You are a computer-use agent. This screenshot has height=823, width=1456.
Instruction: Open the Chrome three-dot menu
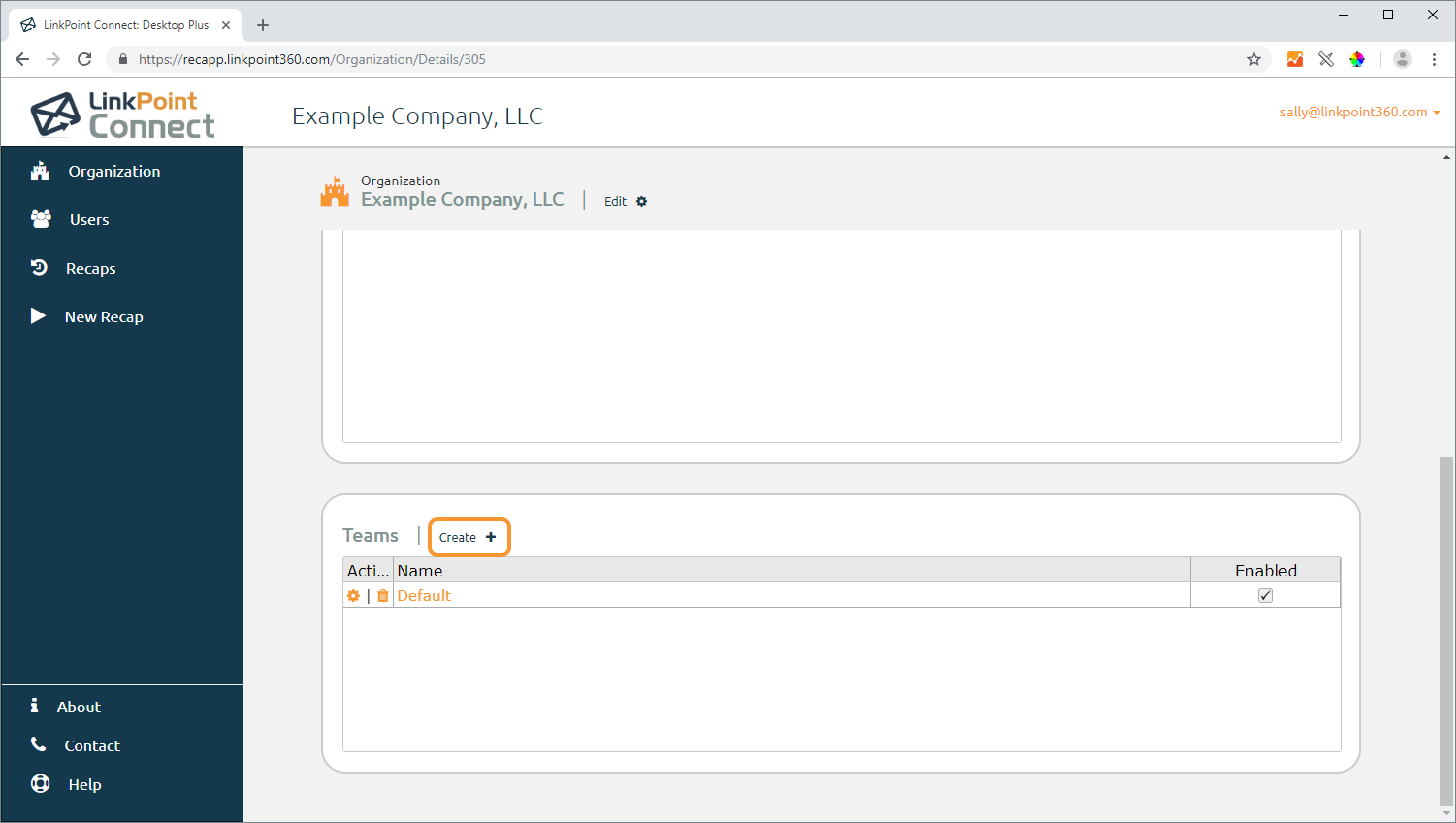(x=1434, y=59)
